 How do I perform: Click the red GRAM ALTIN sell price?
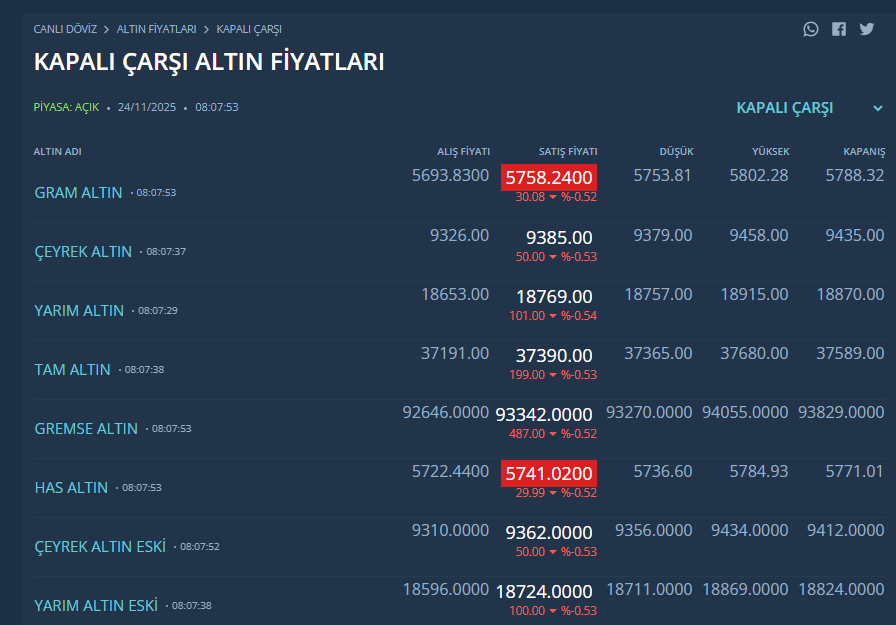click(549, 178)
